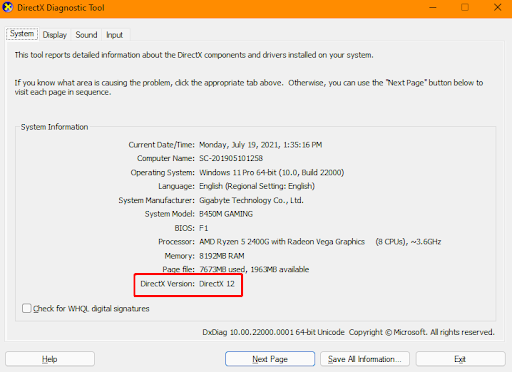Click the Gigabyte Technology Co., Ltd. value
This screenshot has width=512, height=372.
pyautogui.click(x=251, y=200)
